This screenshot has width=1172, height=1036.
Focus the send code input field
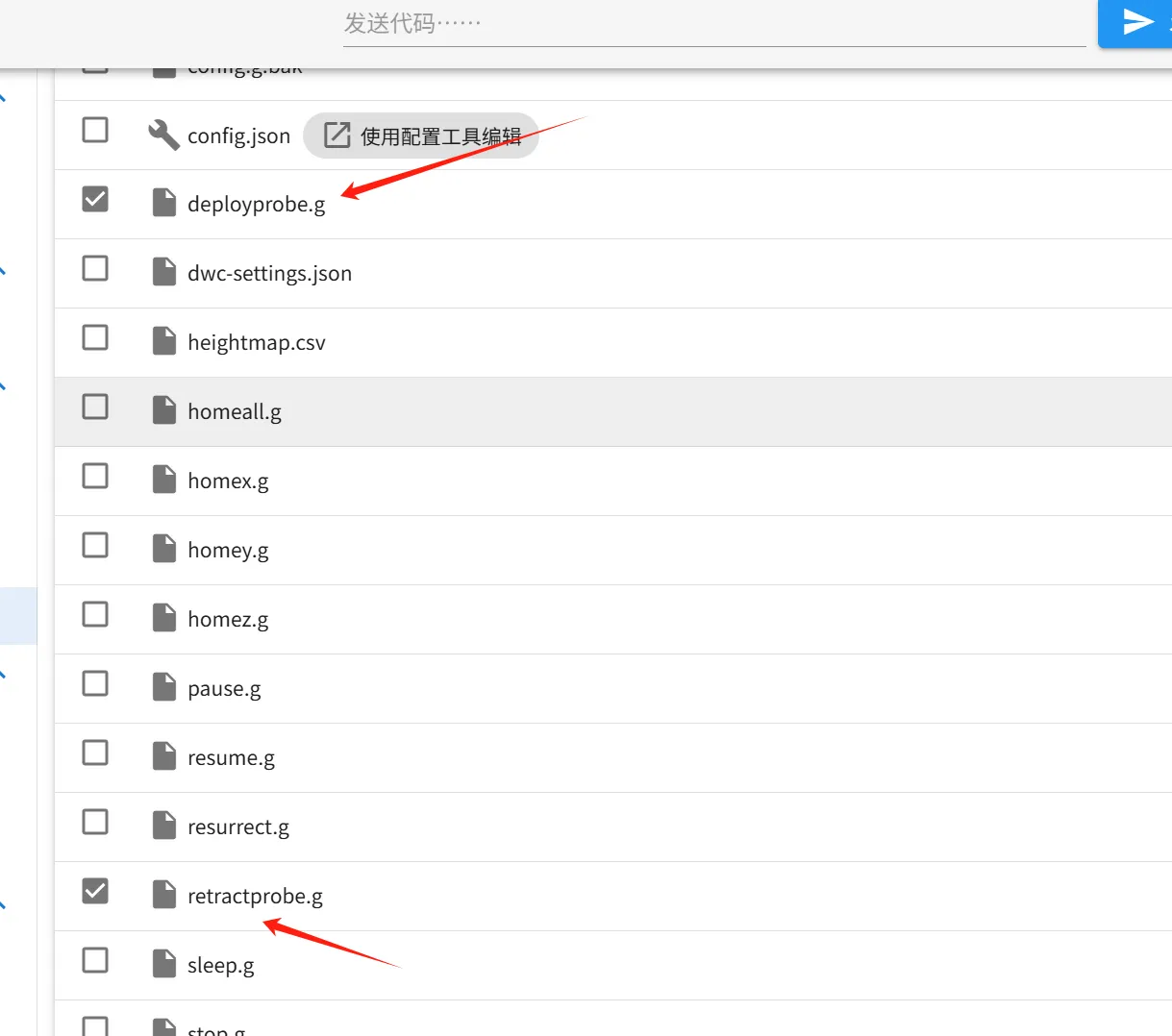[x=713, y=23]
